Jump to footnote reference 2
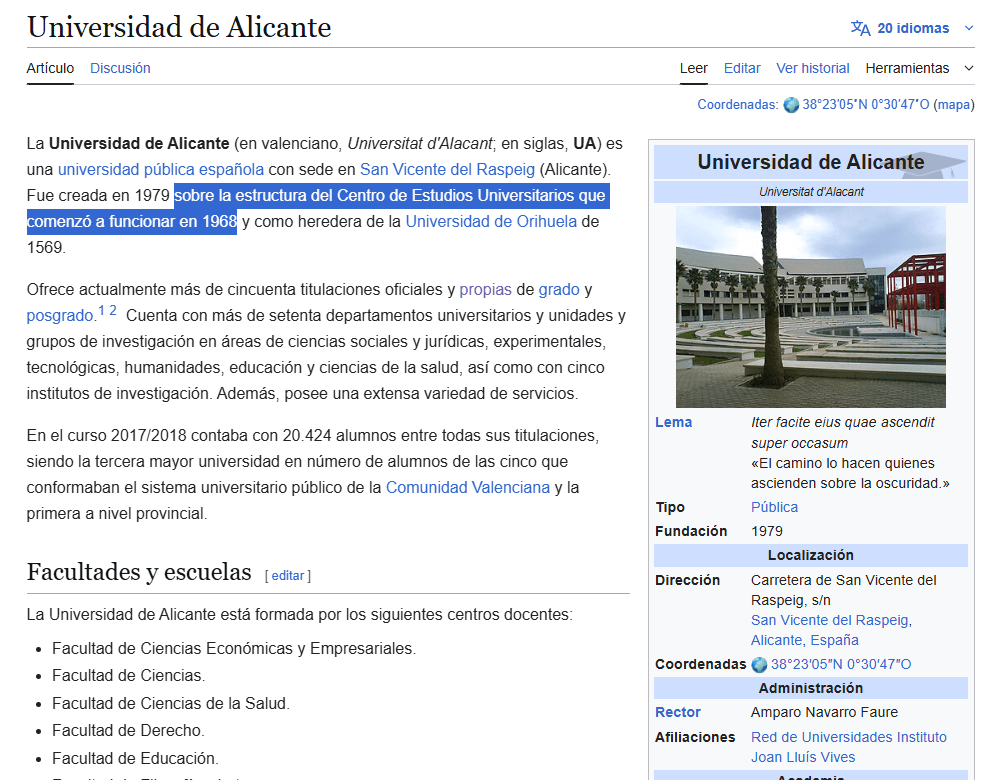The width and height of the screenshot is (985, 780). [113, 310]
